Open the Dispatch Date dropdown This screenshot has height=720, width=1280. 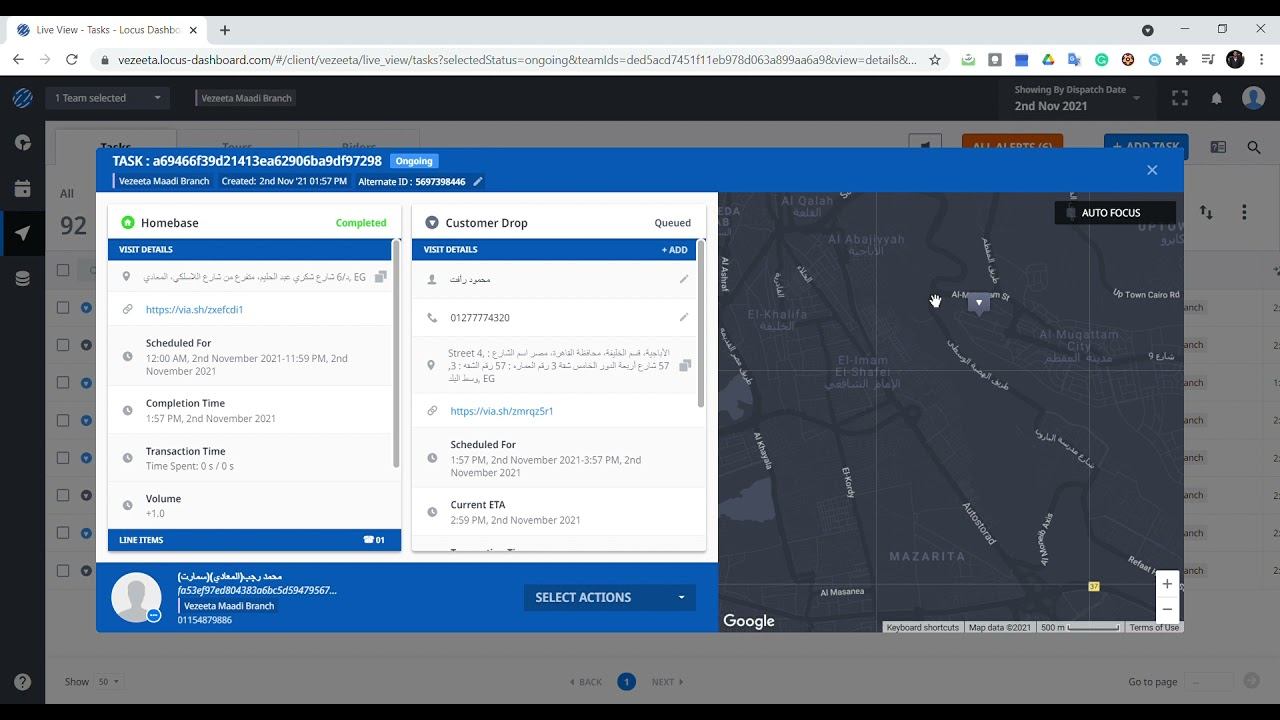click(x=1076, y=98)
